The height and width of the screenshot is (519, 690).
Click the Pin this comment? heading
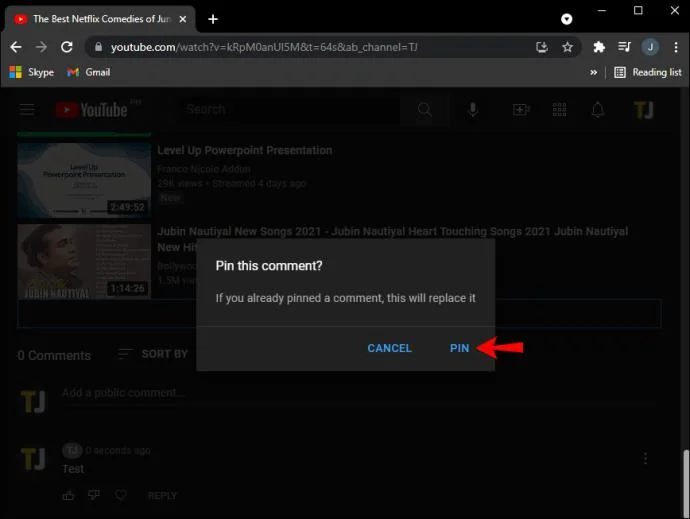coord(269,266)
